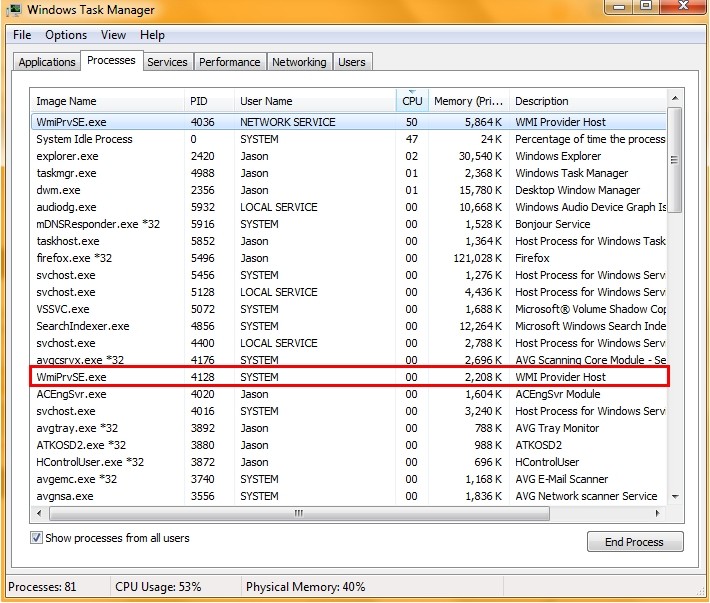Open the View menu
710x603 pixels.
click(113, 35)
